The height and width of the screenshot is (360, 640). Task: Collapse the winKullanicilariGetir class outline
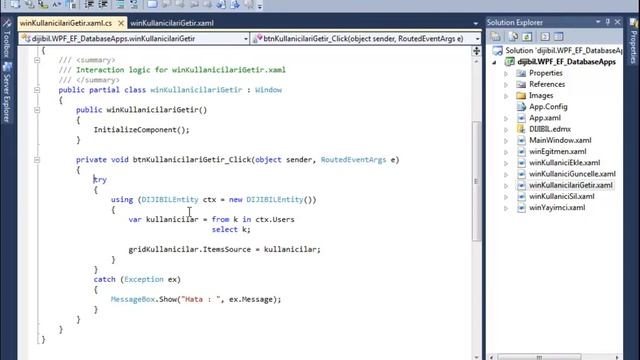tap(37, 90)
